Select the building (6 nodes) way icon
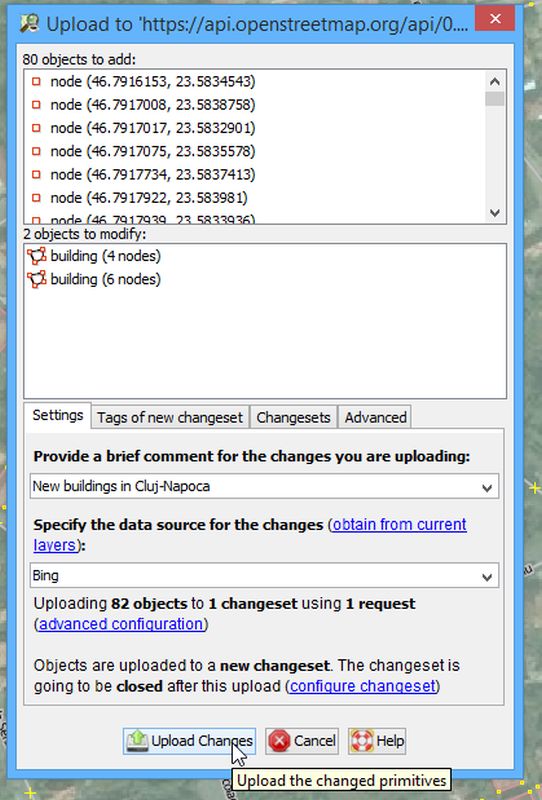 [36, 280]
